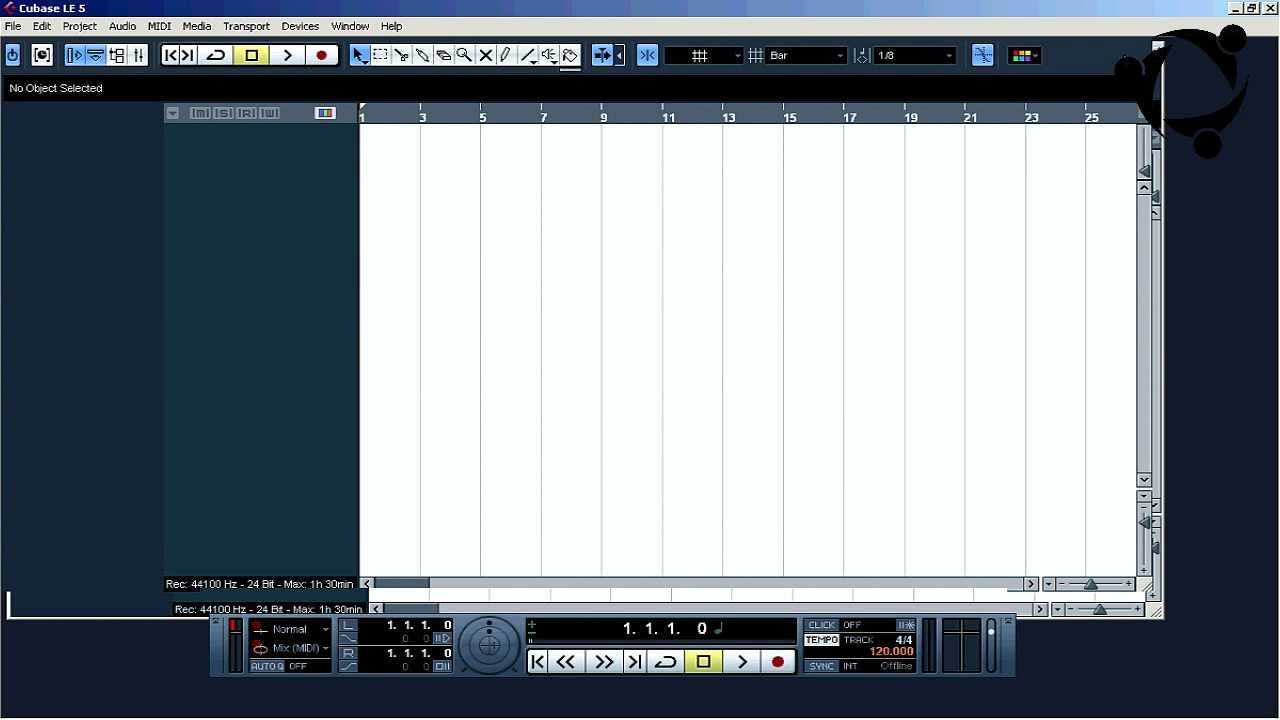Select the Zoom magnifier tool
Viewport: 1280px width, 720px height.
465,56
